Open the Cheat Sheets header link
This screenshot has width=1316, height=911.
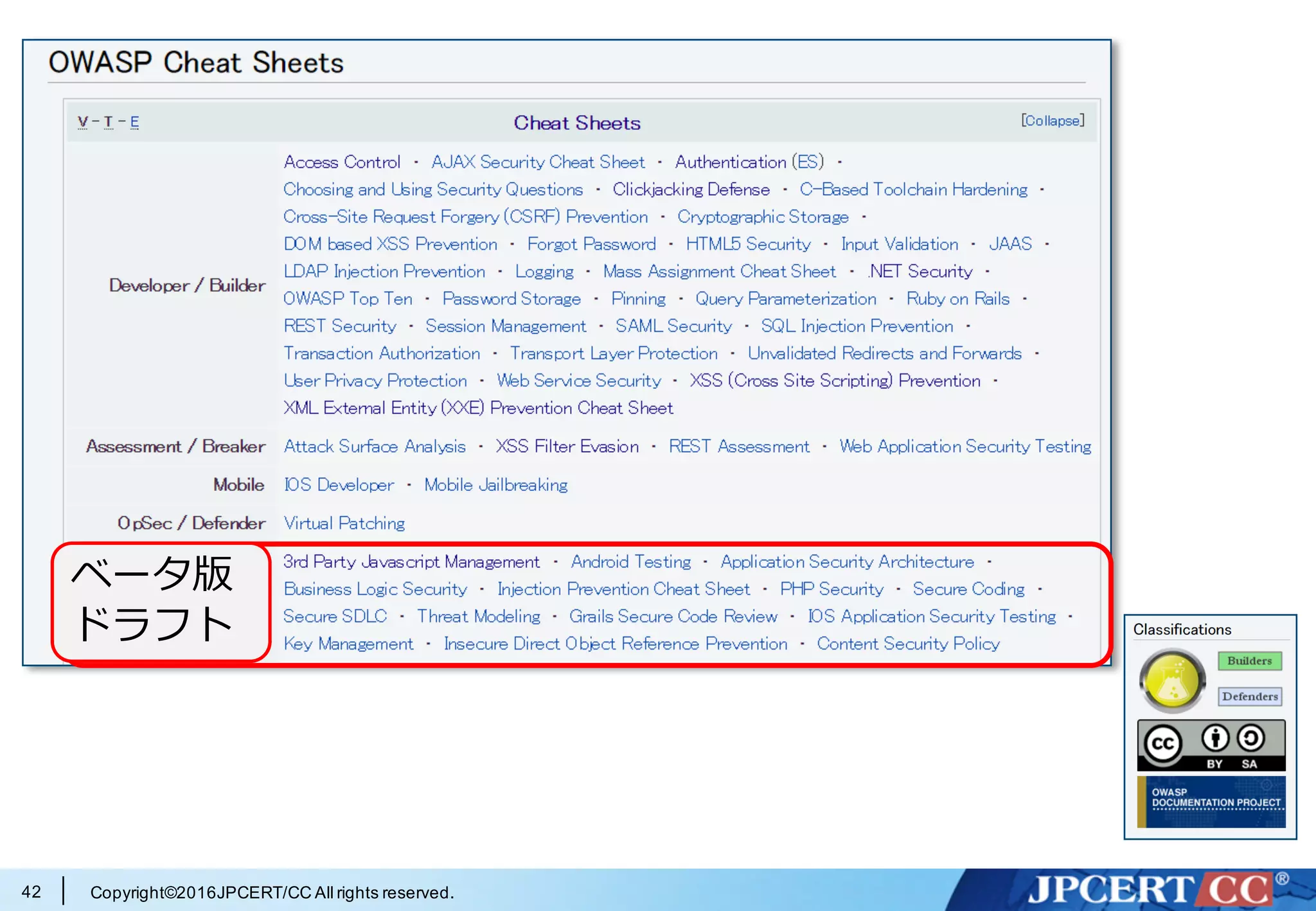point(576,123)
